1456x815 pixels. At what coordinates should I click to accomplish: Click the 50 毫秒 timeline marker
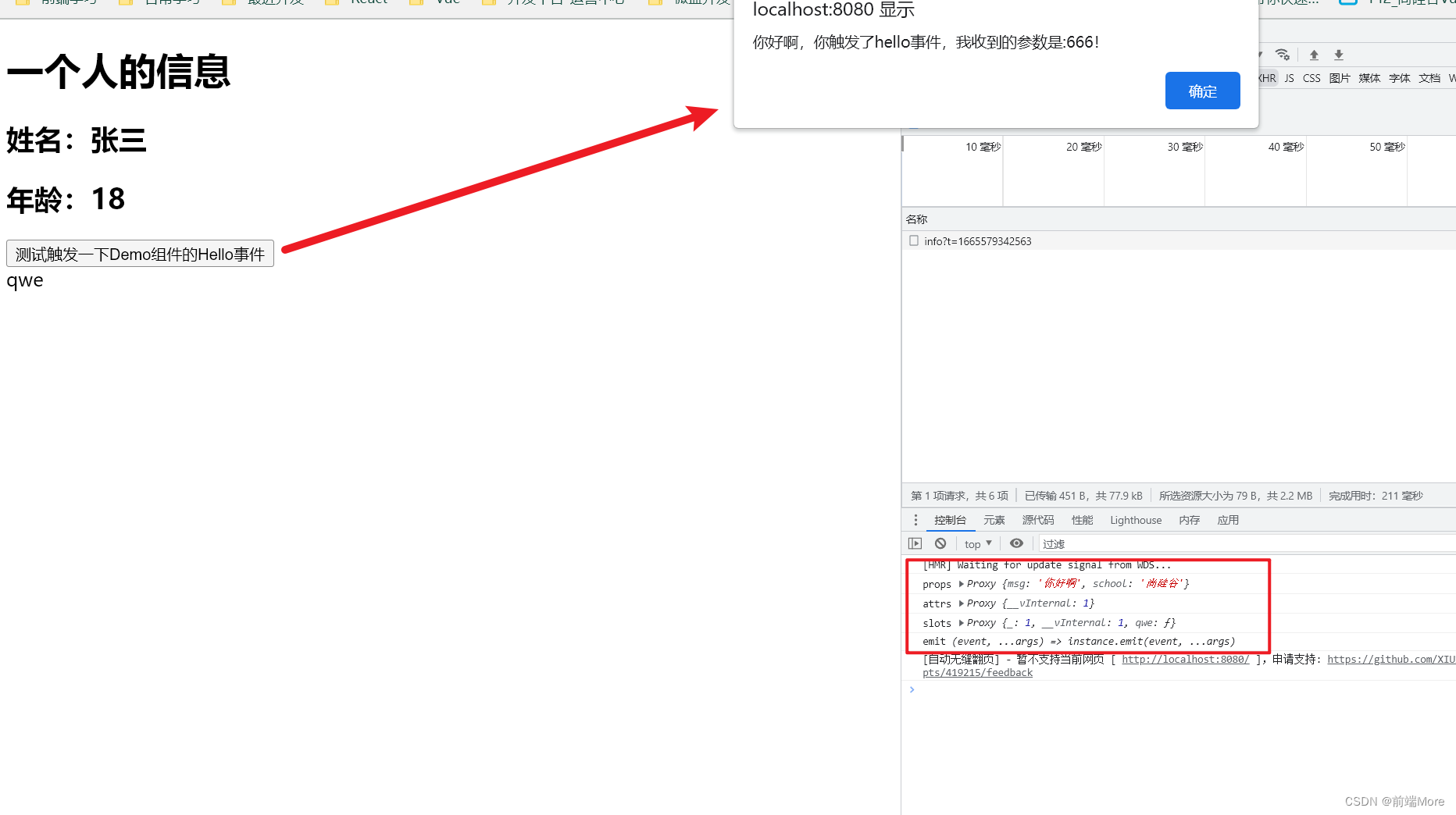pyautogui.click(x=1387, y=147)
